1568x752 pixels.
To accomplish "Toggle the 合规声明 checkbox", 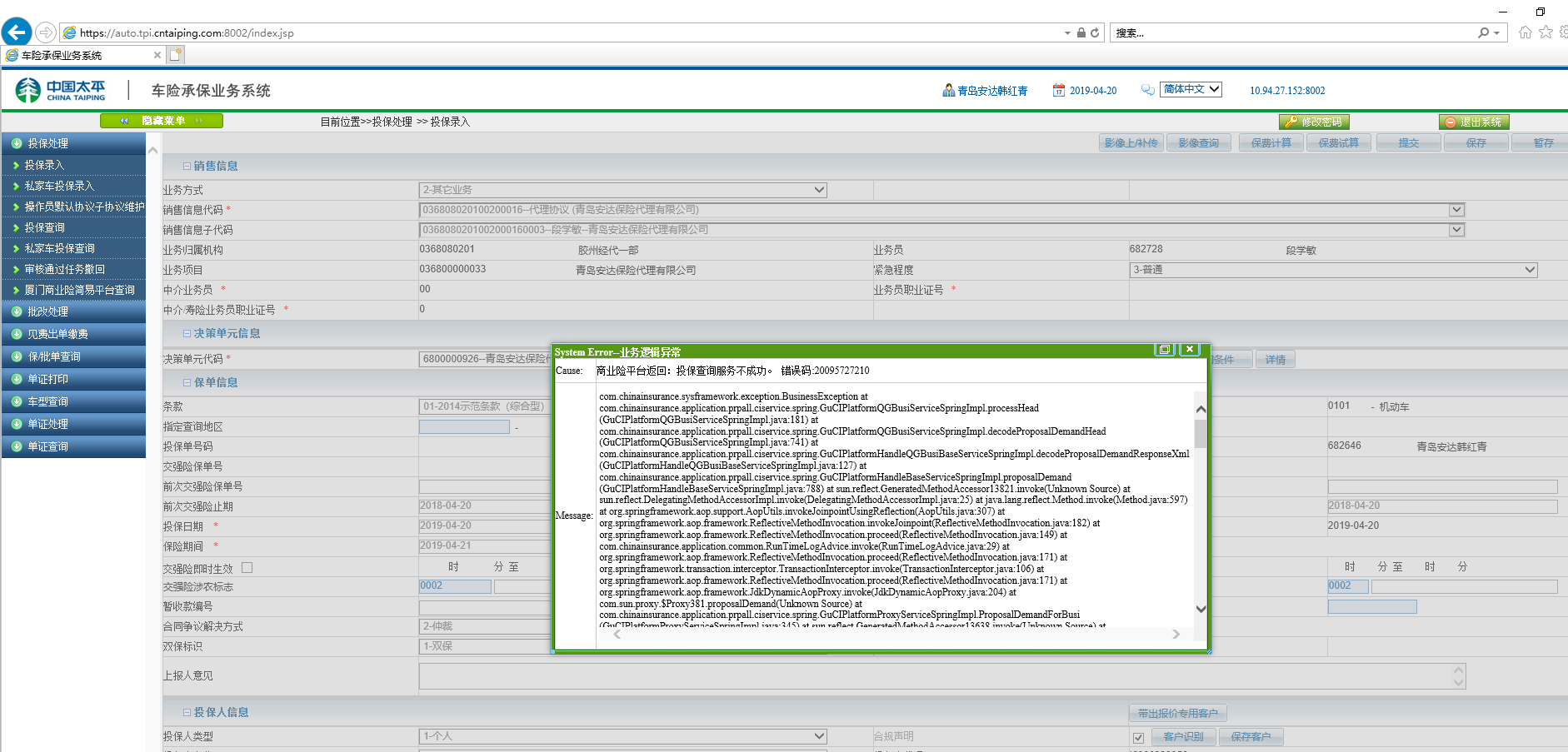I will tap(1138, 737).
